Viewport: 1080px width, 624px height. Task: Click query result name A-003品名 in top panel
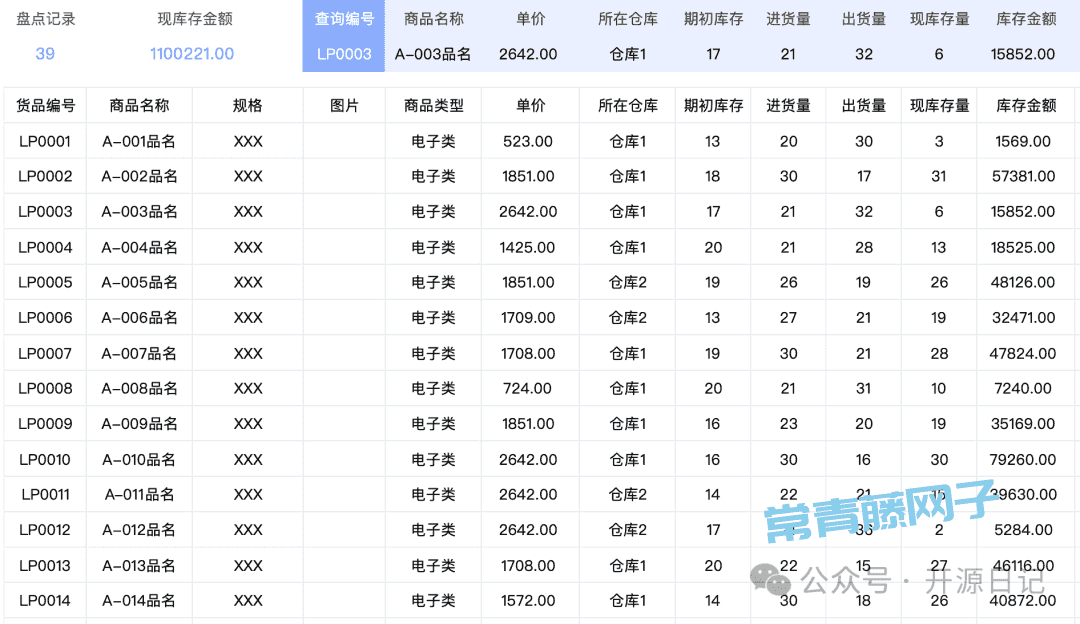pos(433,54)
